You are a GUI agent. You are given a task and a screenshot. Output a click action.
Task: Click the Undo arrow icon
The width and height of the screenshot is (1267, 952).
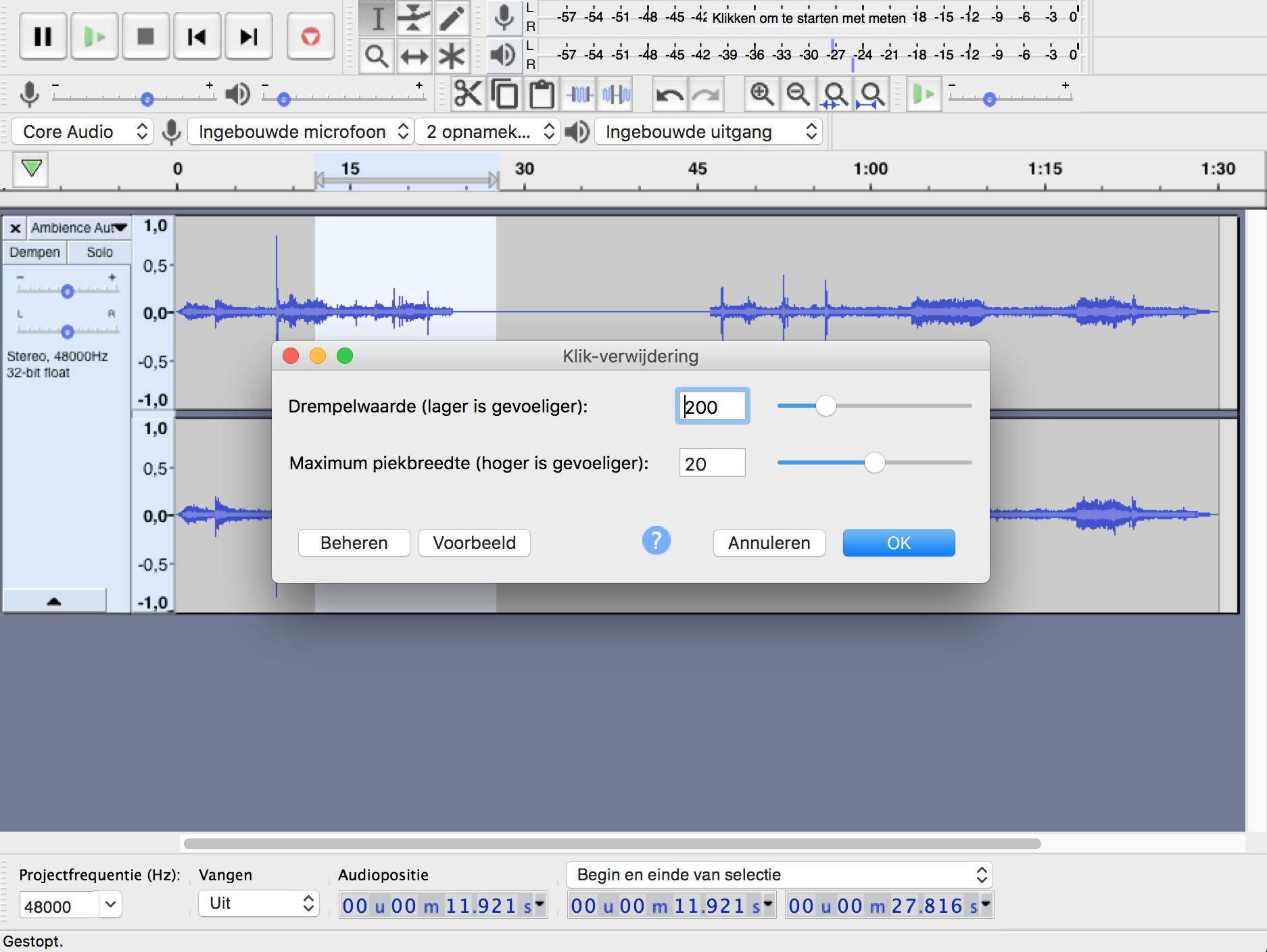click(669, 95)
